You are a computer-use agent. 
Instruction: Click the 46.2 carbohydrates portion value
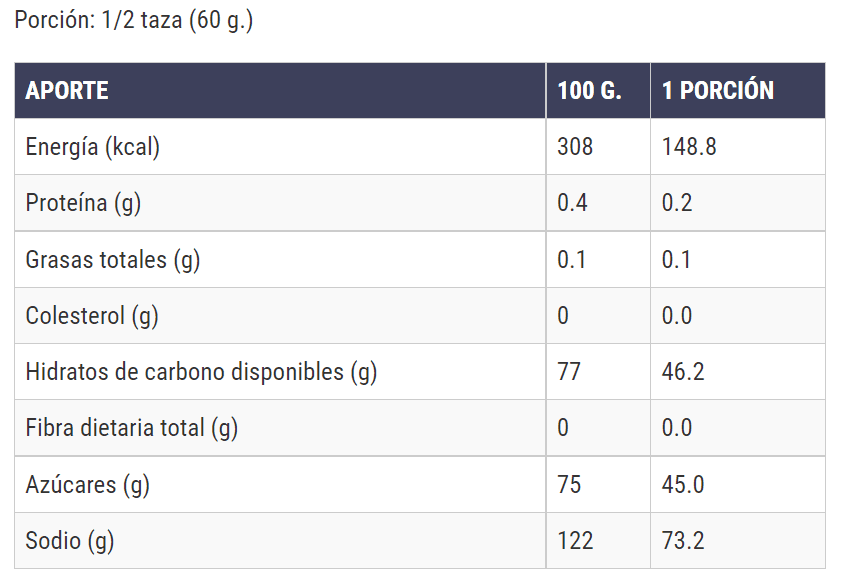coord(683,372)
